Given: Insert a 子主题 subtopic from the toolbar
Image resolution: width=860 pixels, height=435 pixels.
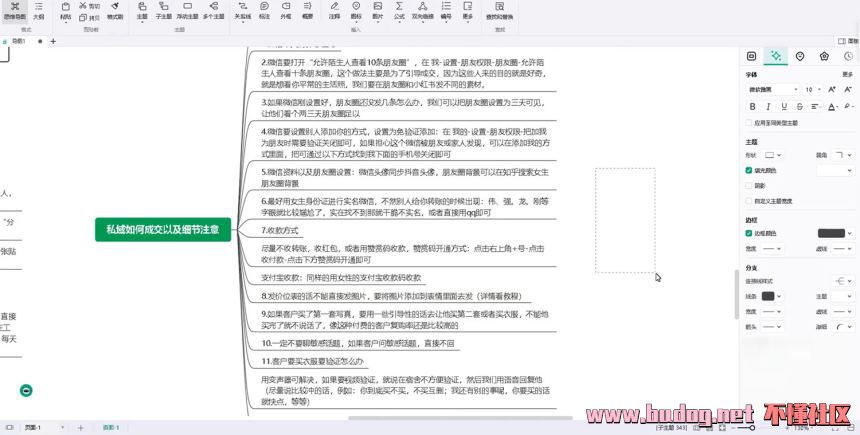Looking at the screenshot, I should (x=163, y=11).
